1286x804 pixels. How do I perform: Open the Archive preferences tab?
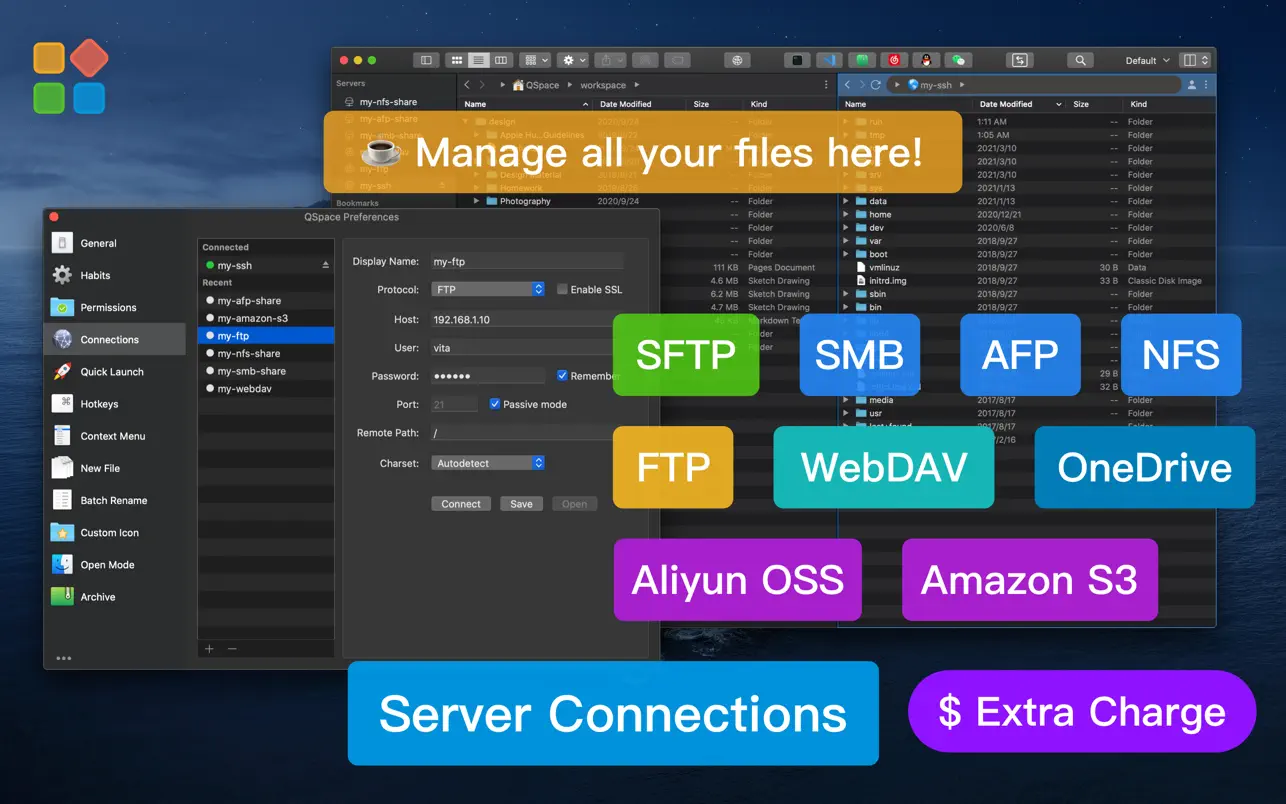[115, 597]
